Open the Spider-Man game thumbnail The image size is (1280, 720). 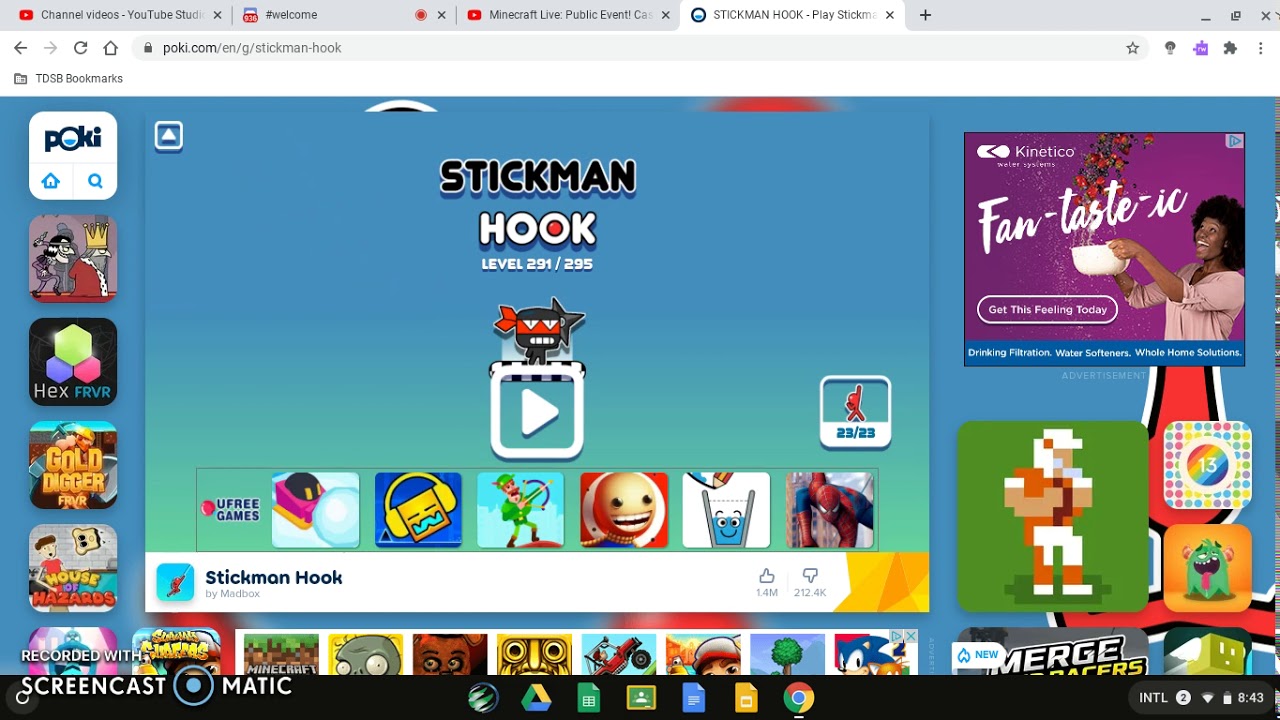click(x=829, y=510)
